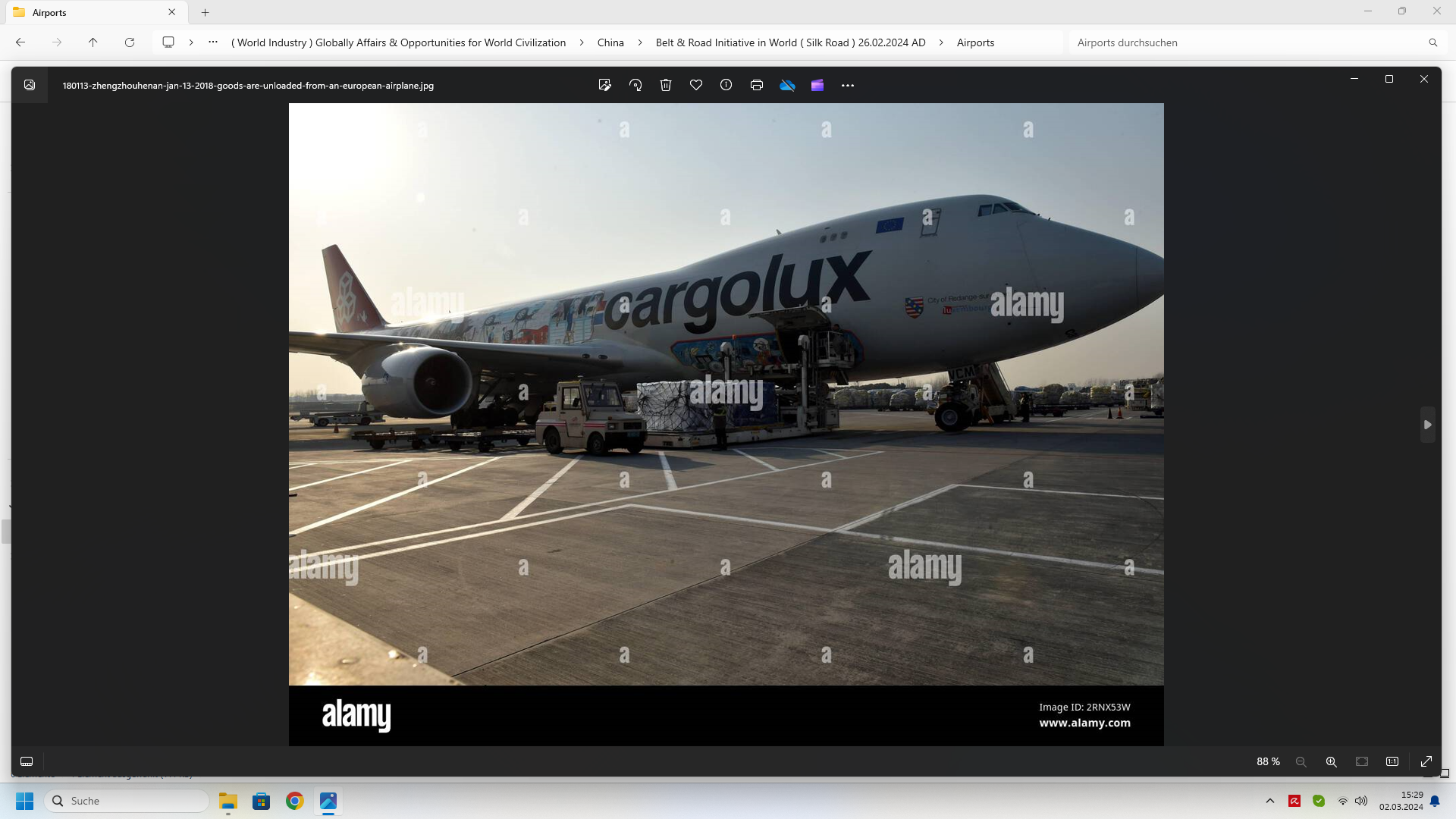Expand the chevron after the PC icon

point(191,42)
